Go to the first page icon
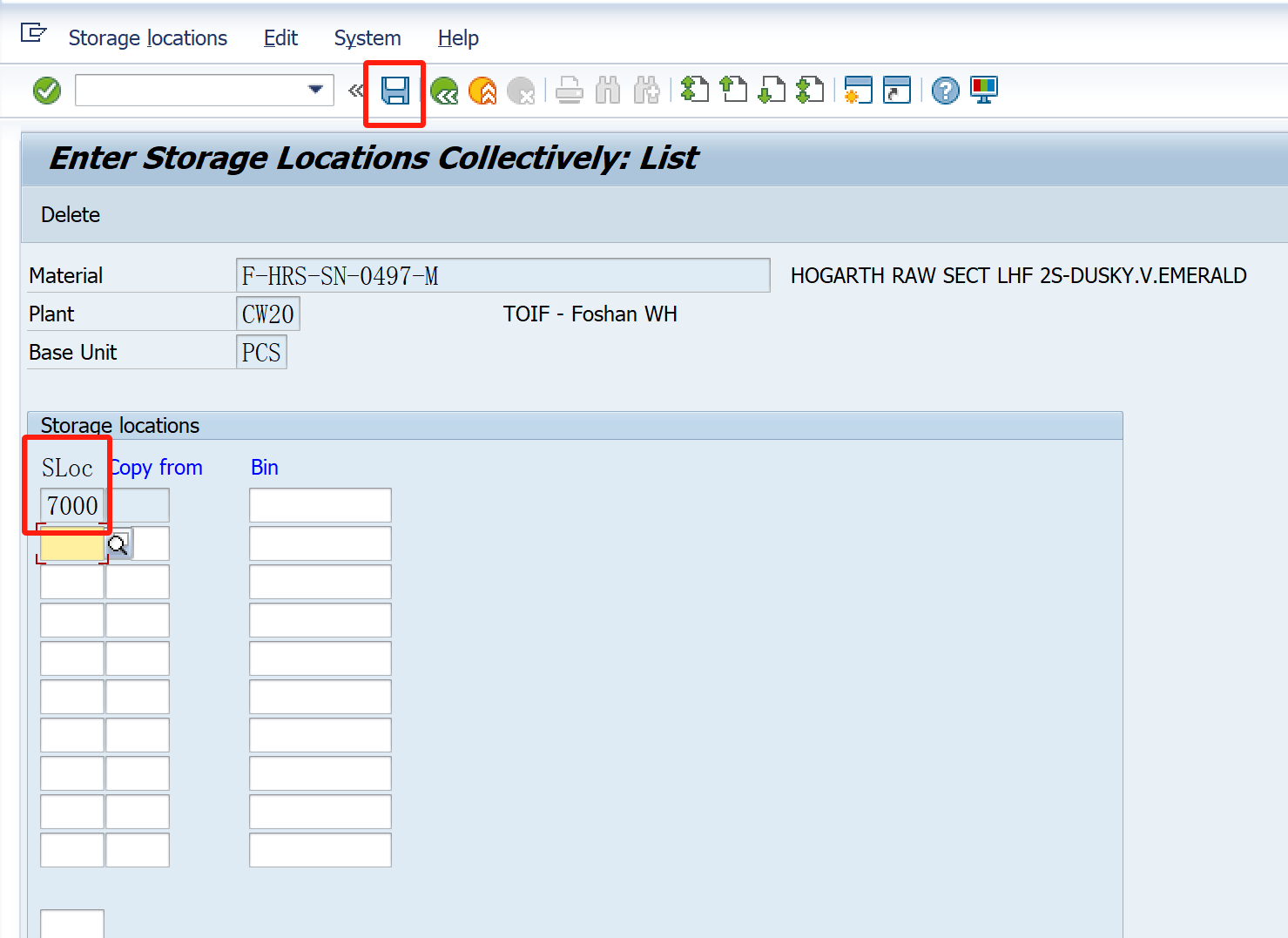Image resolution: width=1288 pixels, height=938 pixels. pos(694,90)
